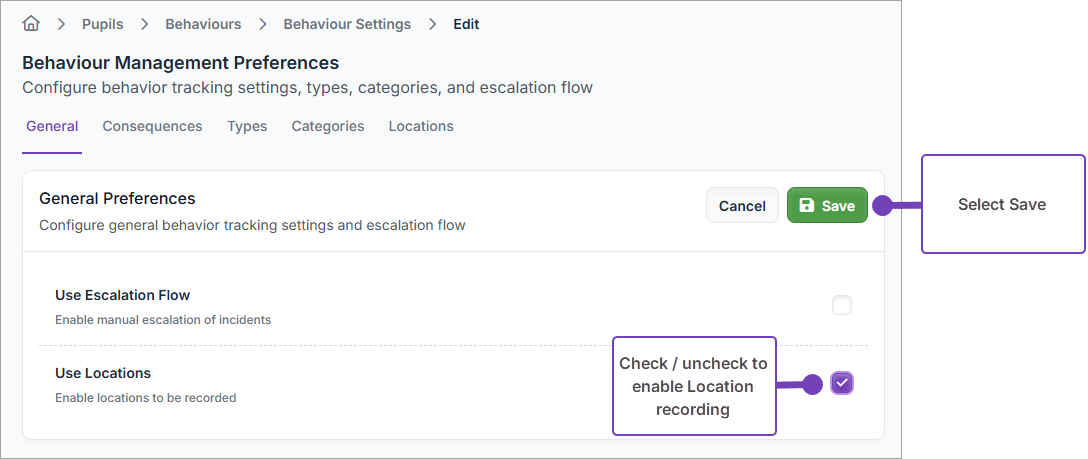Click the Select Save callout box
The height and width of the screenshot is (459, 1088).
coord(1002,204)
